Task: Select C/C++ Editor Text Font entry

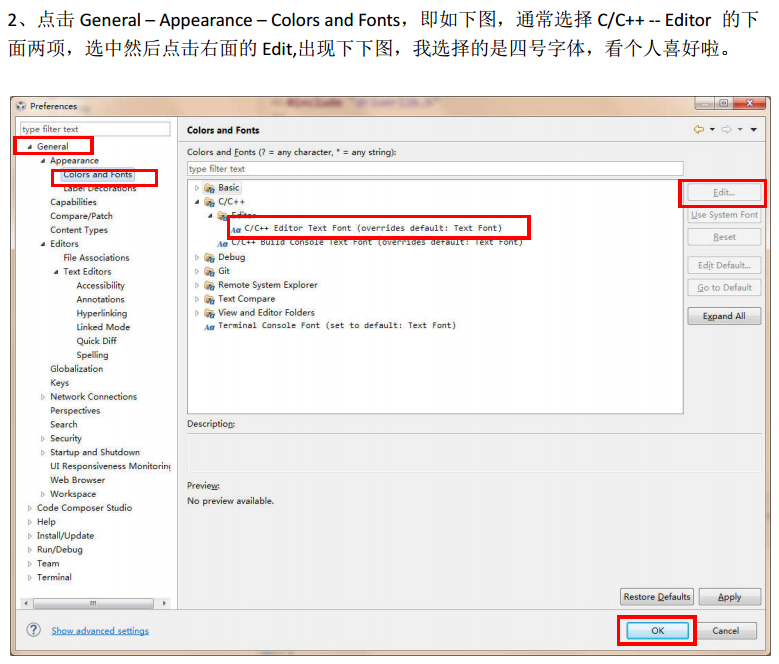Action: pyautogui.click(x=373, y=228)
